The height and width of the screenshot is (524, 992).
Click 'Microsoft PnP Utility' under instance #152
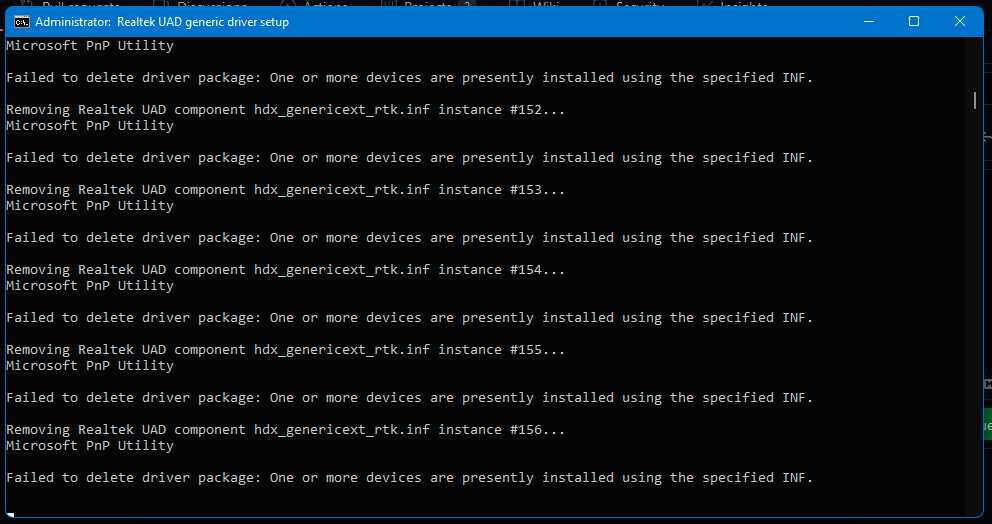(x=90, y=125)
